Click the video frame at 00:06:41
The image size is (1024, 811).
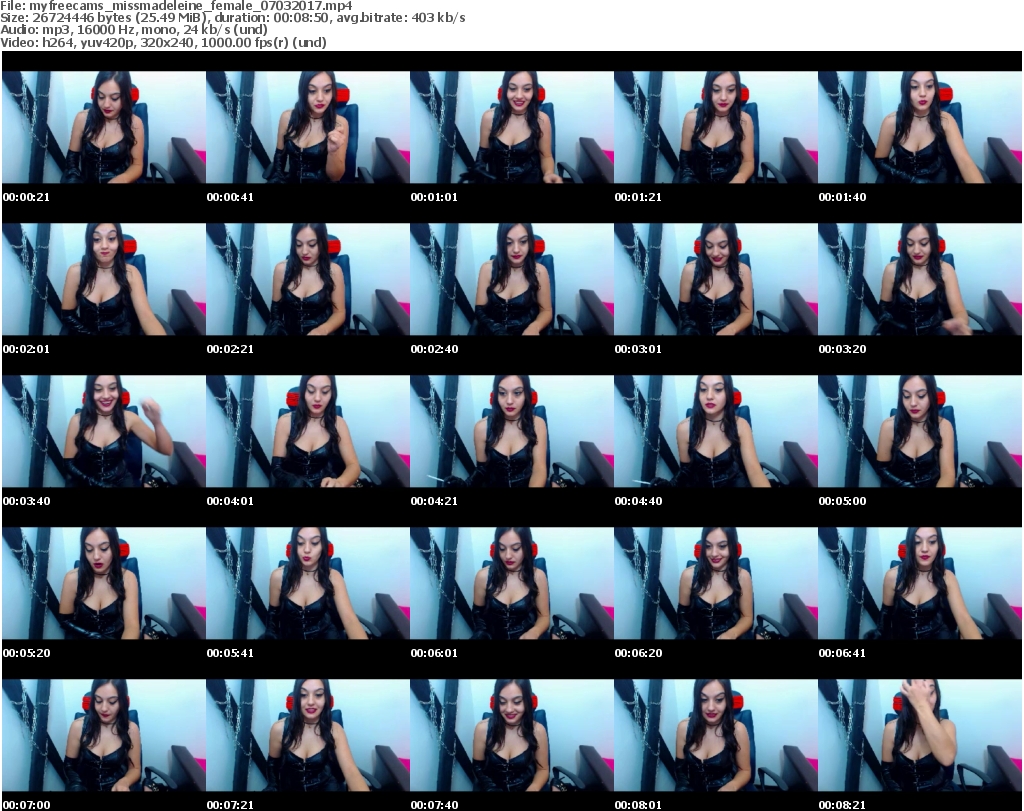920,583
